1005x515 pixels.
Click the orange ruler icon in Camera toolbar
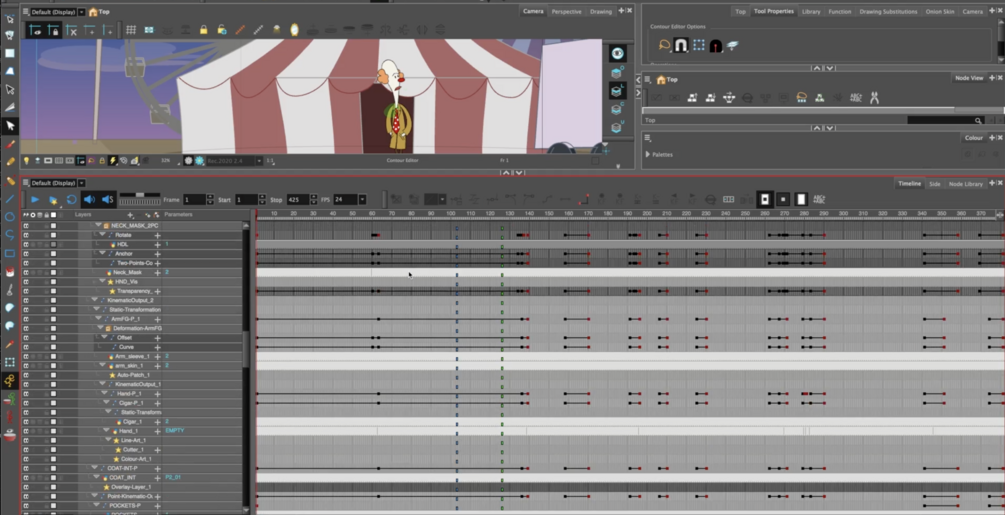pos(240,29)
